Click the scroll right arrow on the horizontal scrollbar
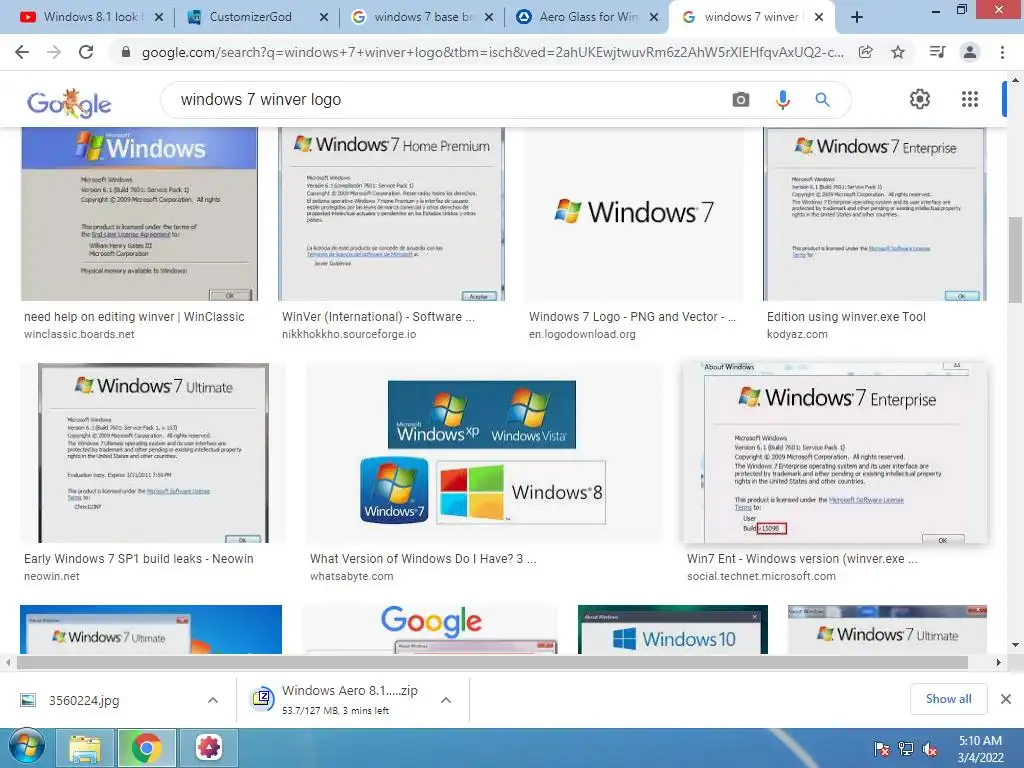The image size is (1024, 768). (x=998, y=662)
